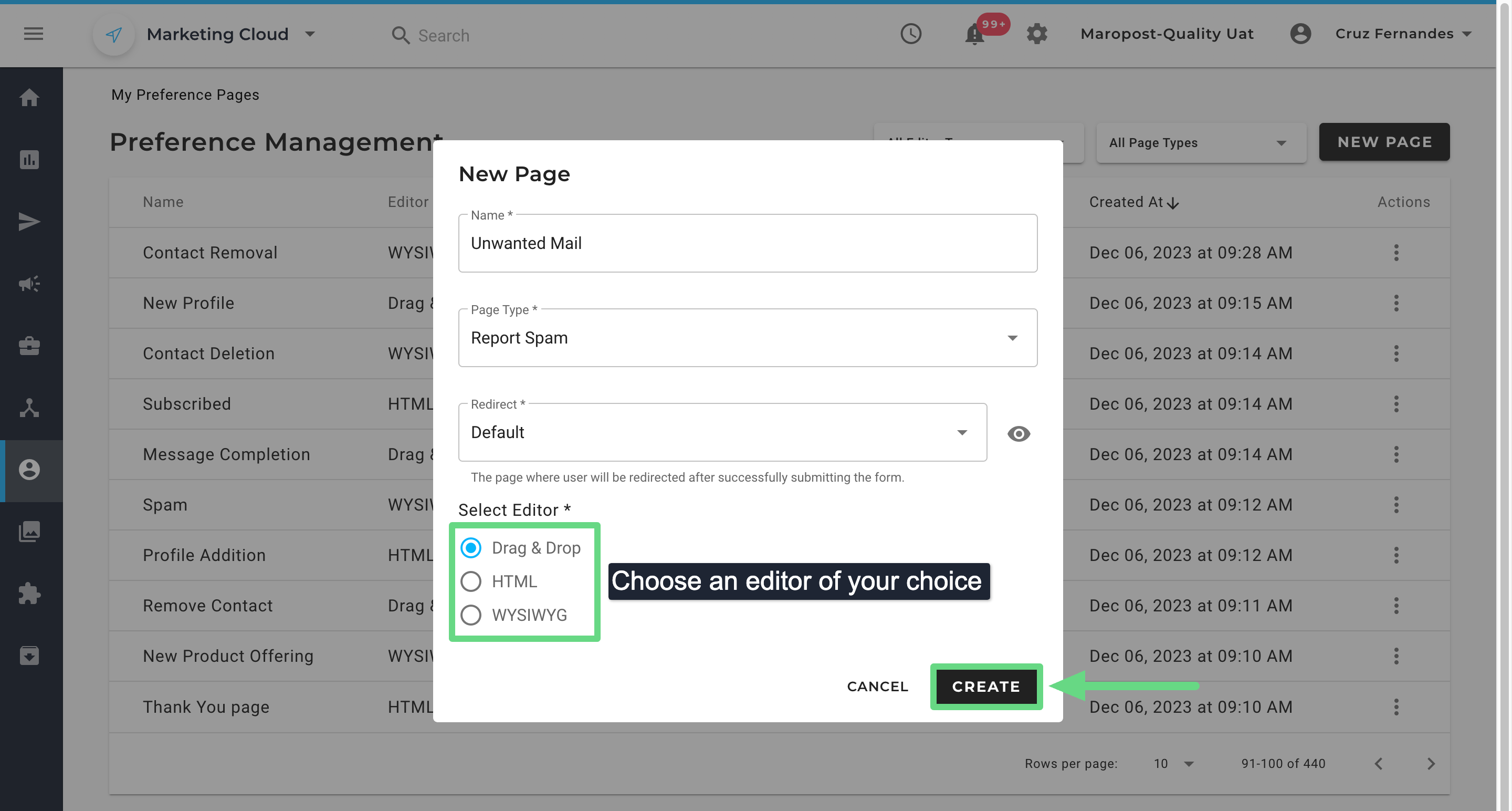Open the megaphone sidebar icon

[29, 284]
